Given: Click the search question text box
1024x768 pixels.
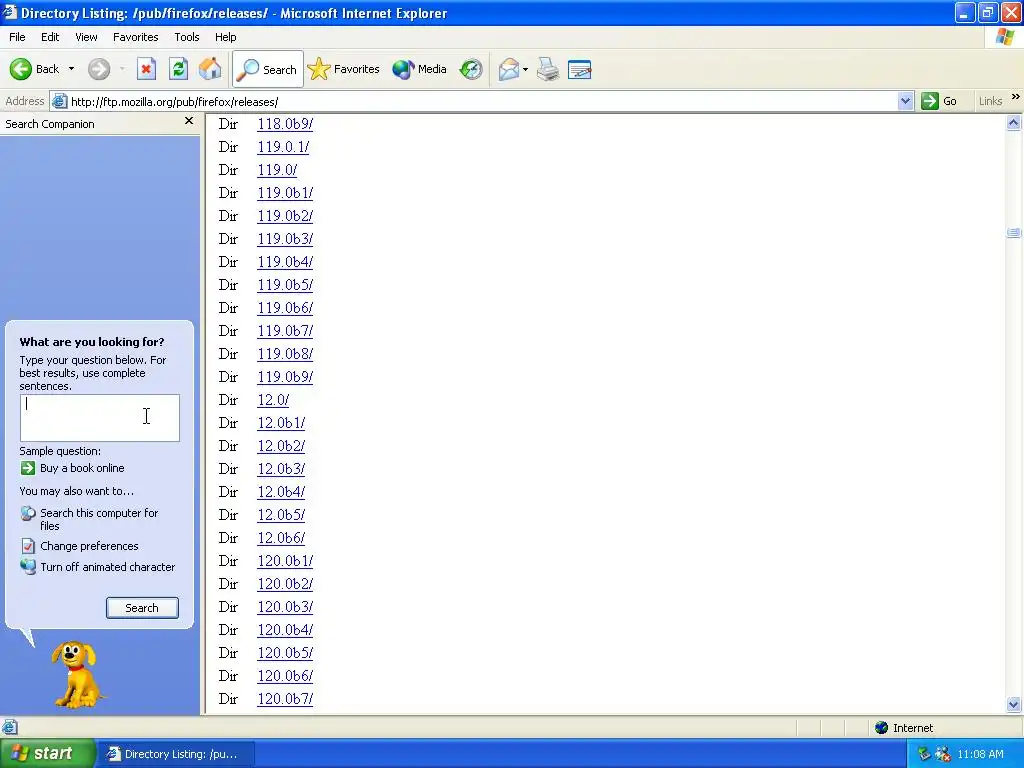Looking at the screenshot, I should point(100,418).
